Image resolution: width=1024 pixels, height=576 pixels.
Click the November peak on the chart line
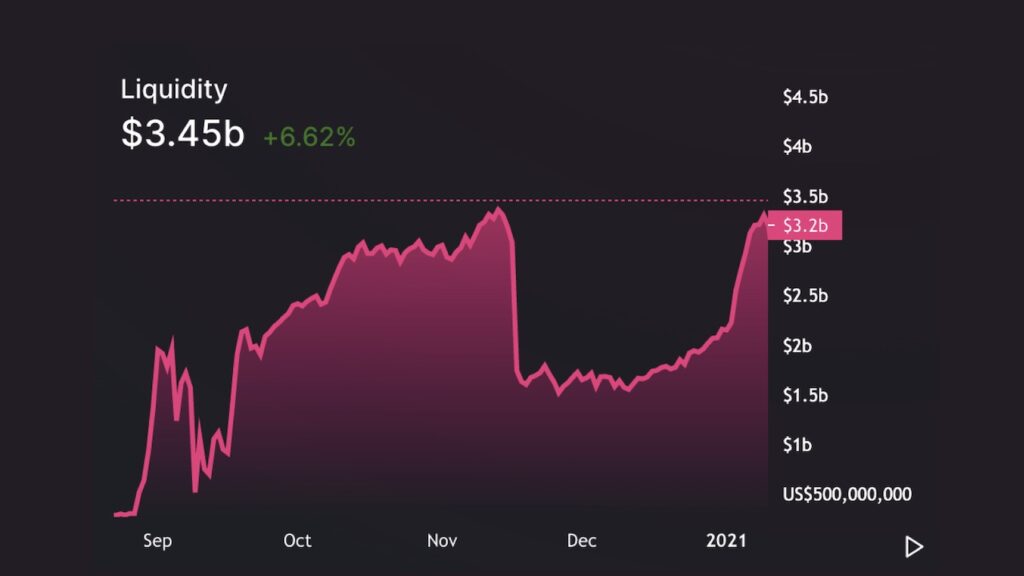tap(498, 210)
